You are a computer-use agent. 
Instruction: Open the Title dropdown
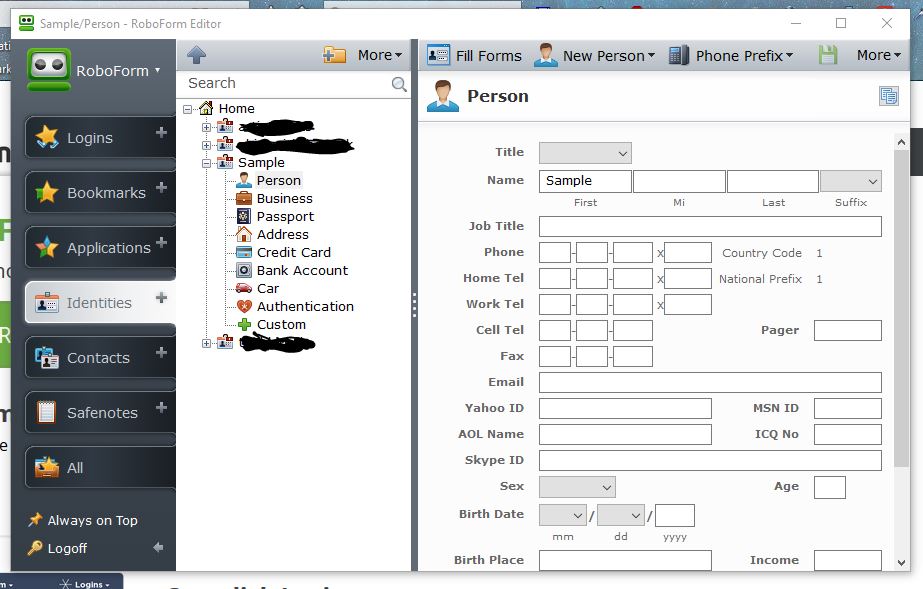[x=585, y=153]
